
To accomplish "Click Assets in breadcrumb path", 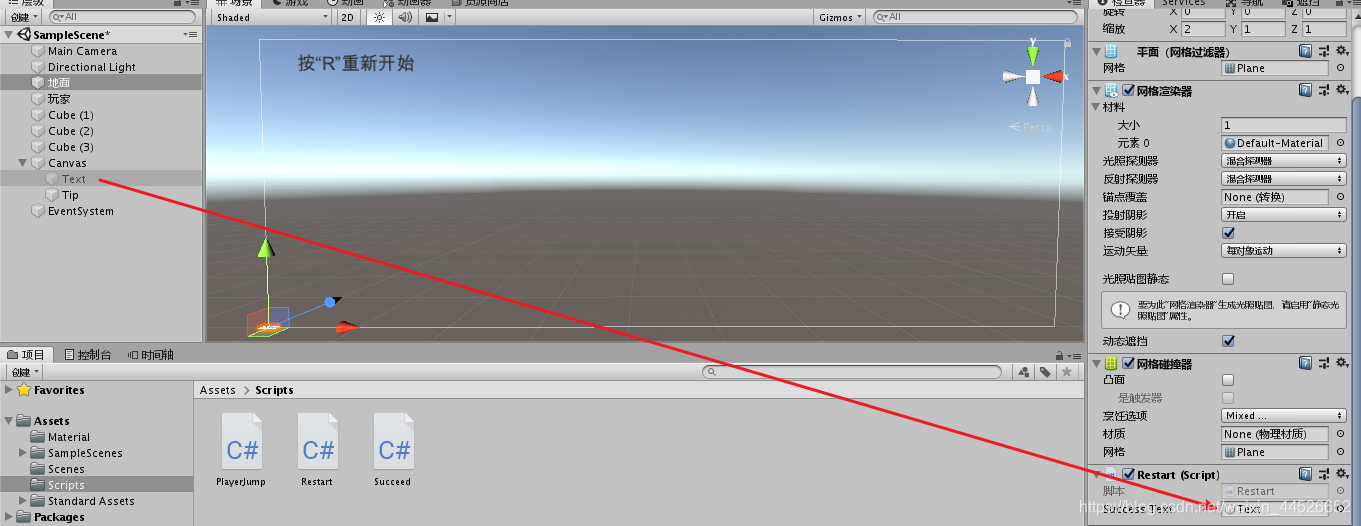I will click(218, 390).
